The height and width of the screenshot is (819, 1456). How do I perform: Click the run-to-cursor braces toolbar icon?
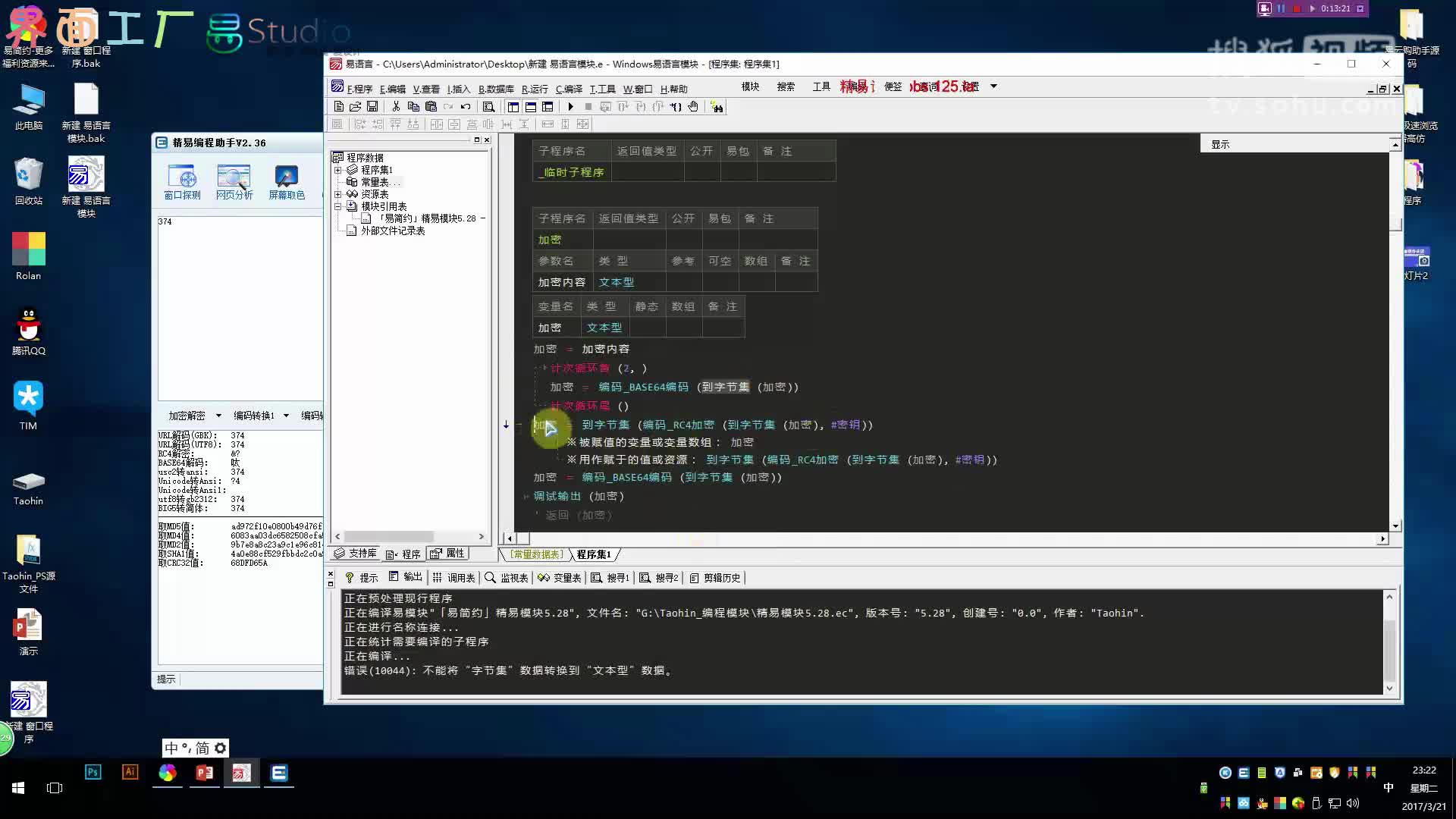(x=676, y=107)
